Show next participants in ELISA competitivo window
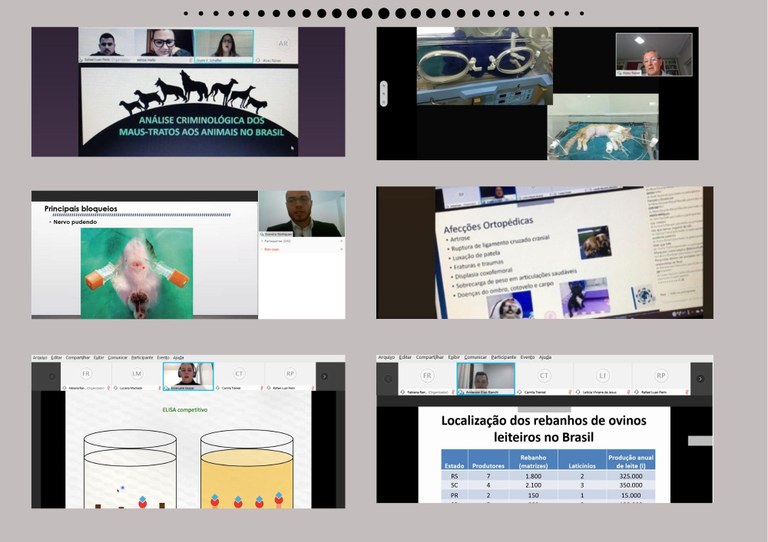 [x=323, y=377]
